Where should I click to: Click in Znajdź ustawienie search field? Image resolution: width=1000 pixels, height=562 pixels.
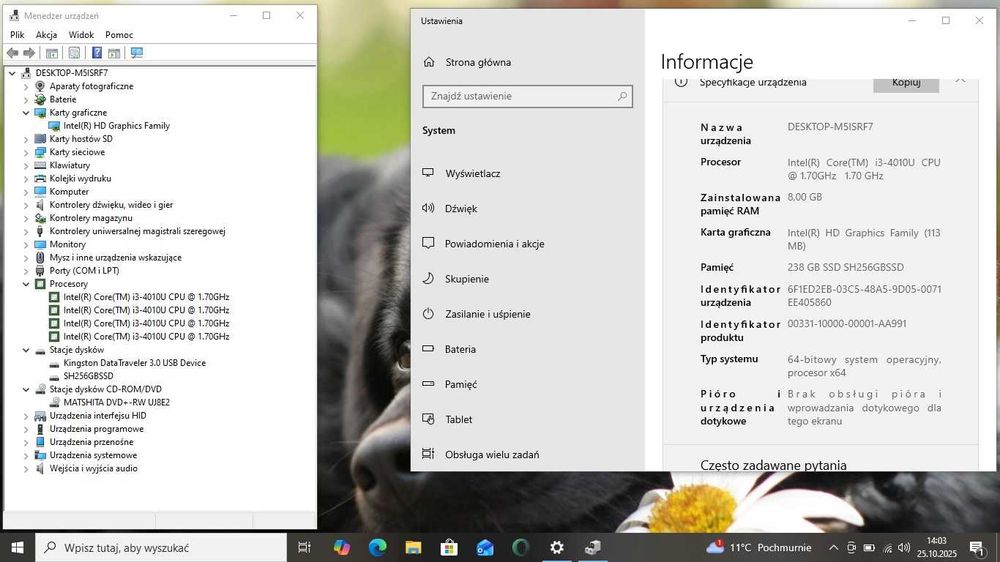(527, 96)
